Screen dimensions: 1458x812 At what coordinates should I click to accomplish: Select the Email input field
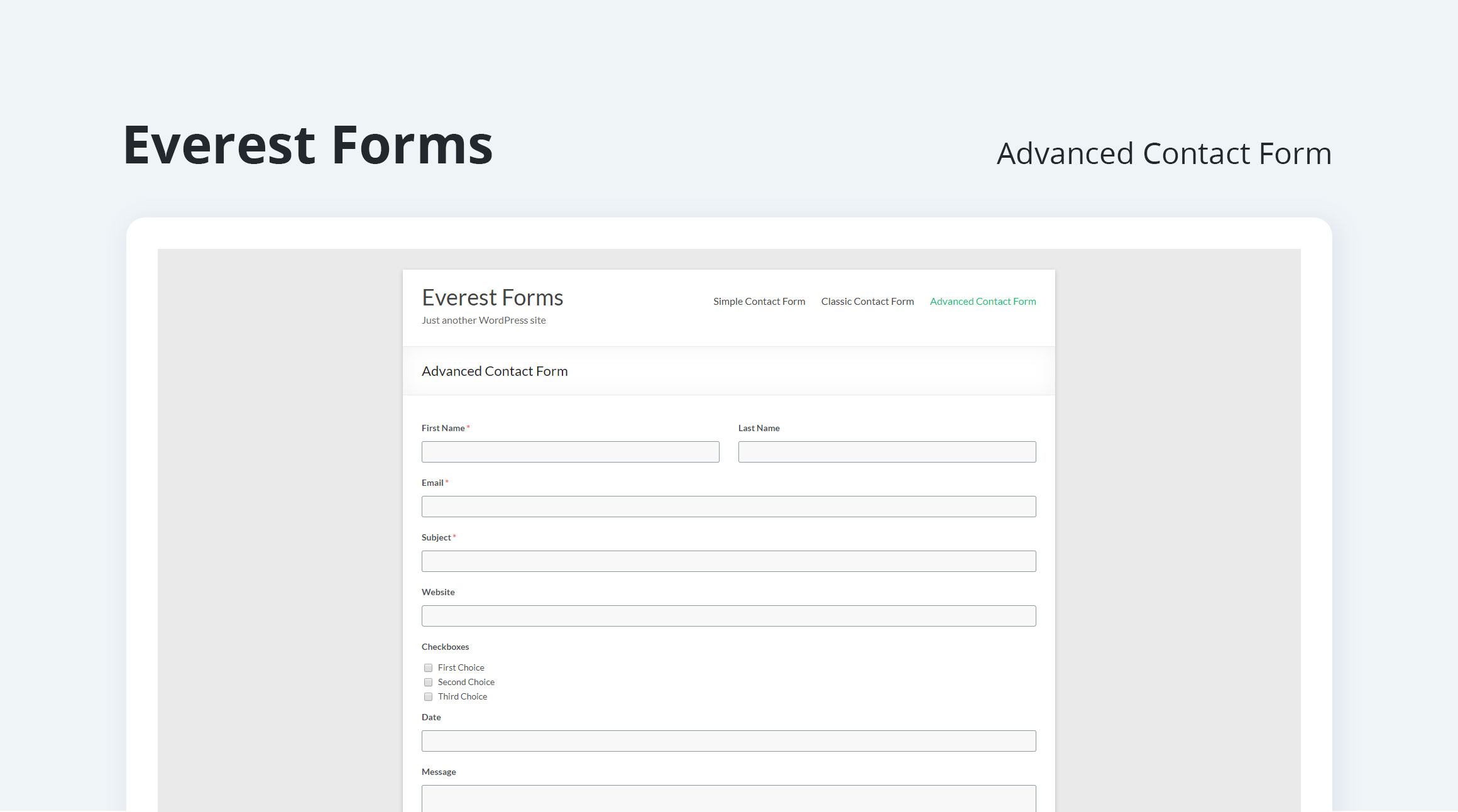(x=728, y=506)
